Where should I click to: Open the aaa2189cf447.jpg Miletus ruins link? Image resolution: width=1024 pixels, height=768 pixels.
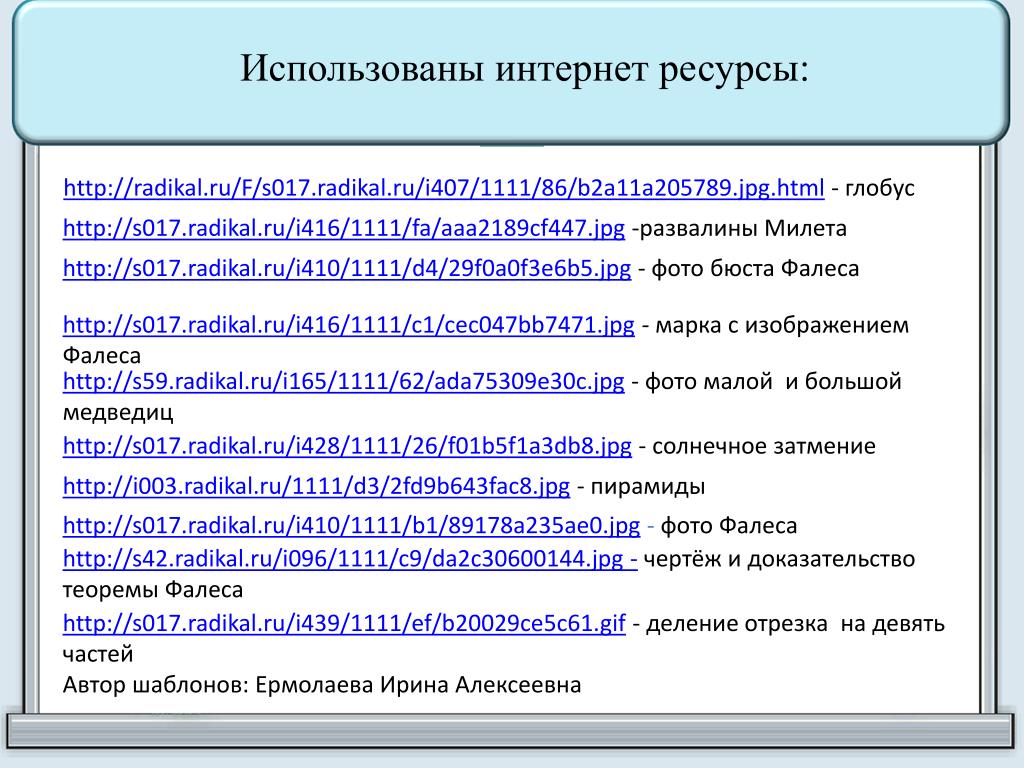[344, 229]
